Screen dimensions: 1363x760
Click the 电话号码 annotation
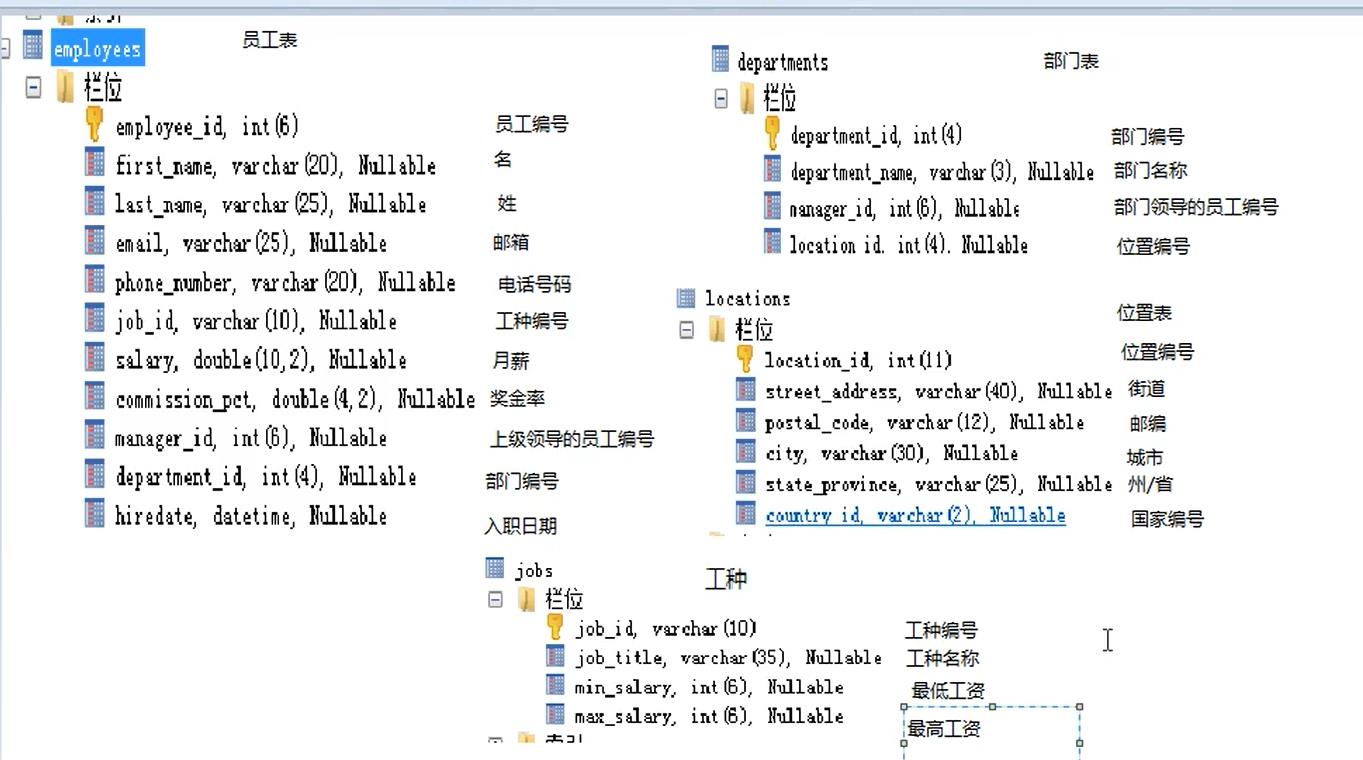534,284
